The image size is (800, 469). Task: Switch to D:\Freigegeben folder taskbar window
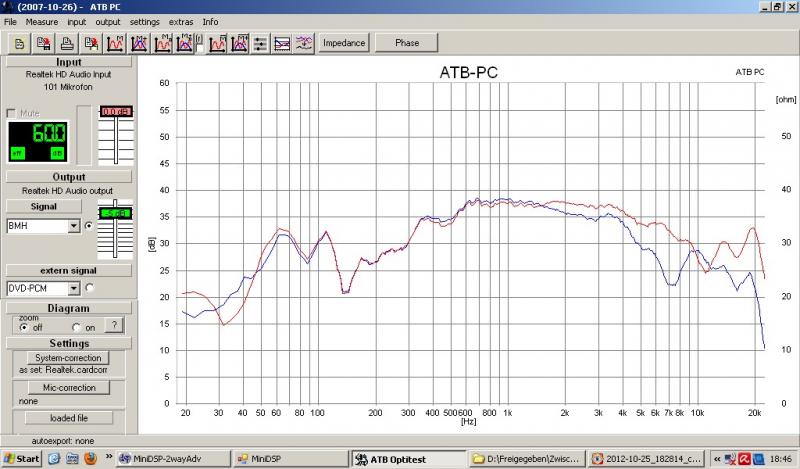click(x=527, y=459)
